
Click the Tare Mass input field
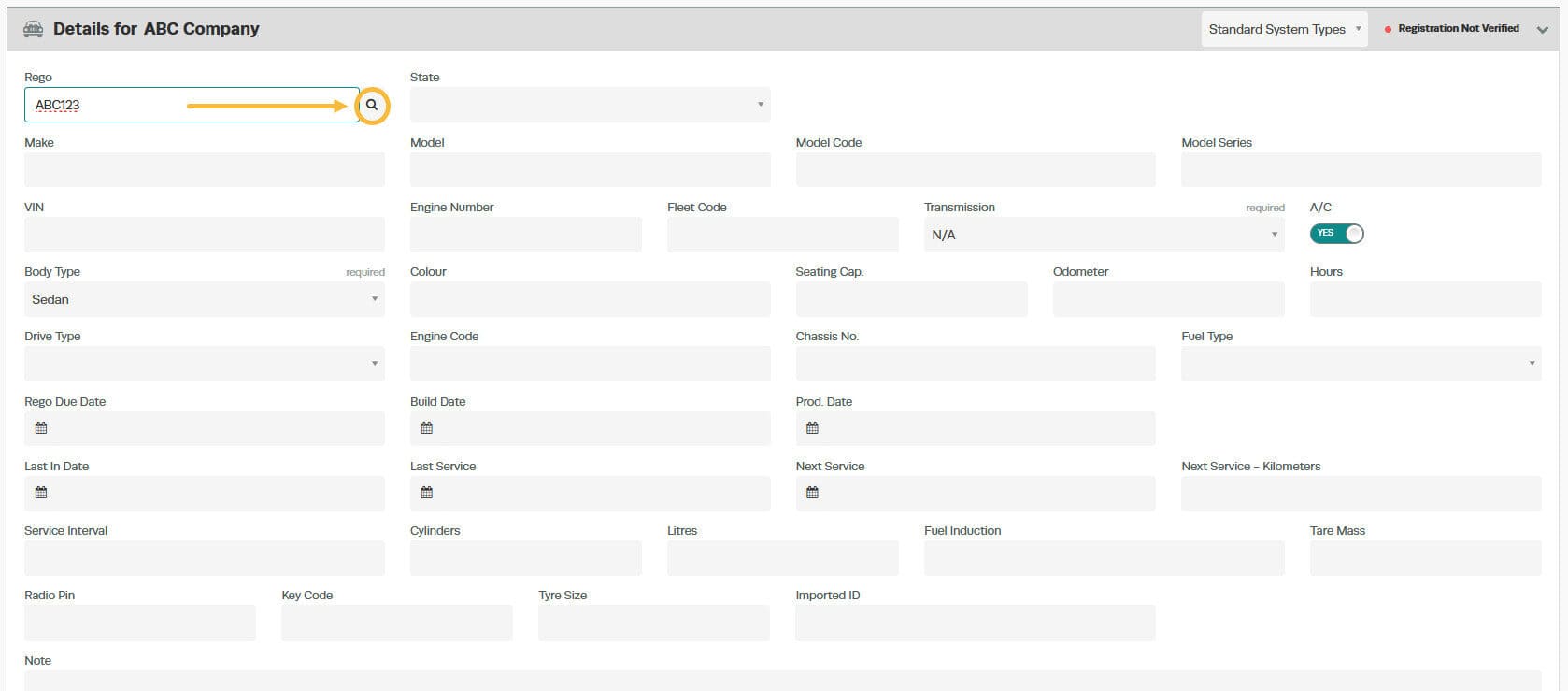pos(1425,558)
